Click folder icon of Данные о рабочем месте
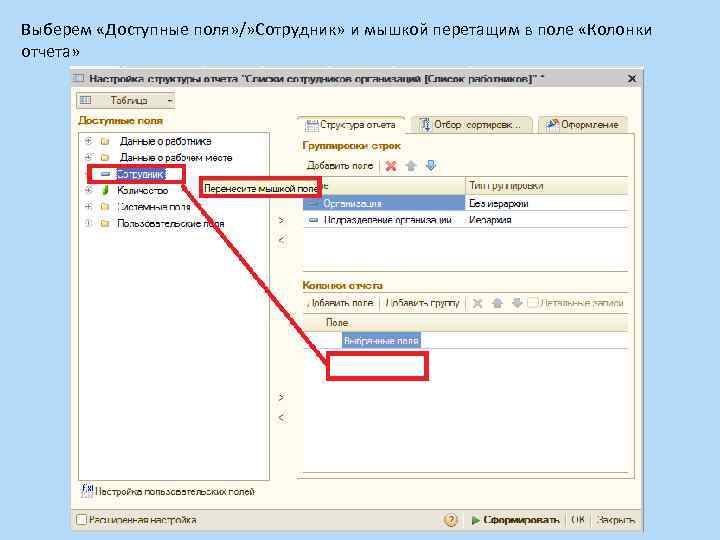 coord(105,158)
